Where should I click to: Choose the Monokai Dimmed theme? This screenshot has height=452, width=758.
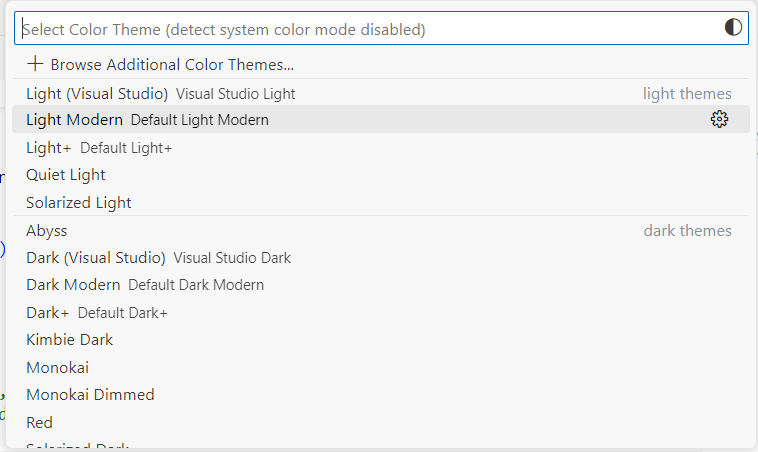(381, 394)
